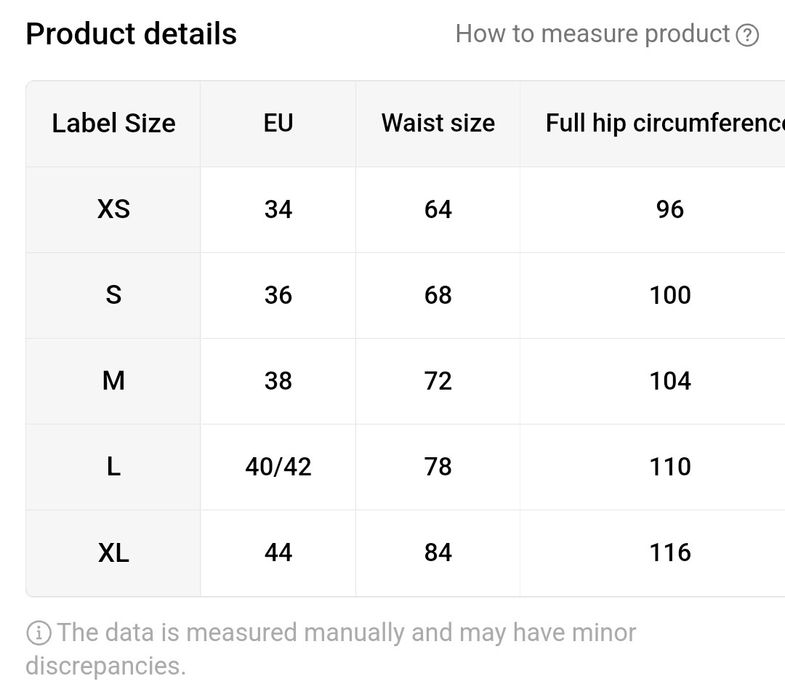Image resolution: width=785 pixels, height=700 pixels.
Task: Click the EU 40/42 cell
Action: click(x=278, y=467)
